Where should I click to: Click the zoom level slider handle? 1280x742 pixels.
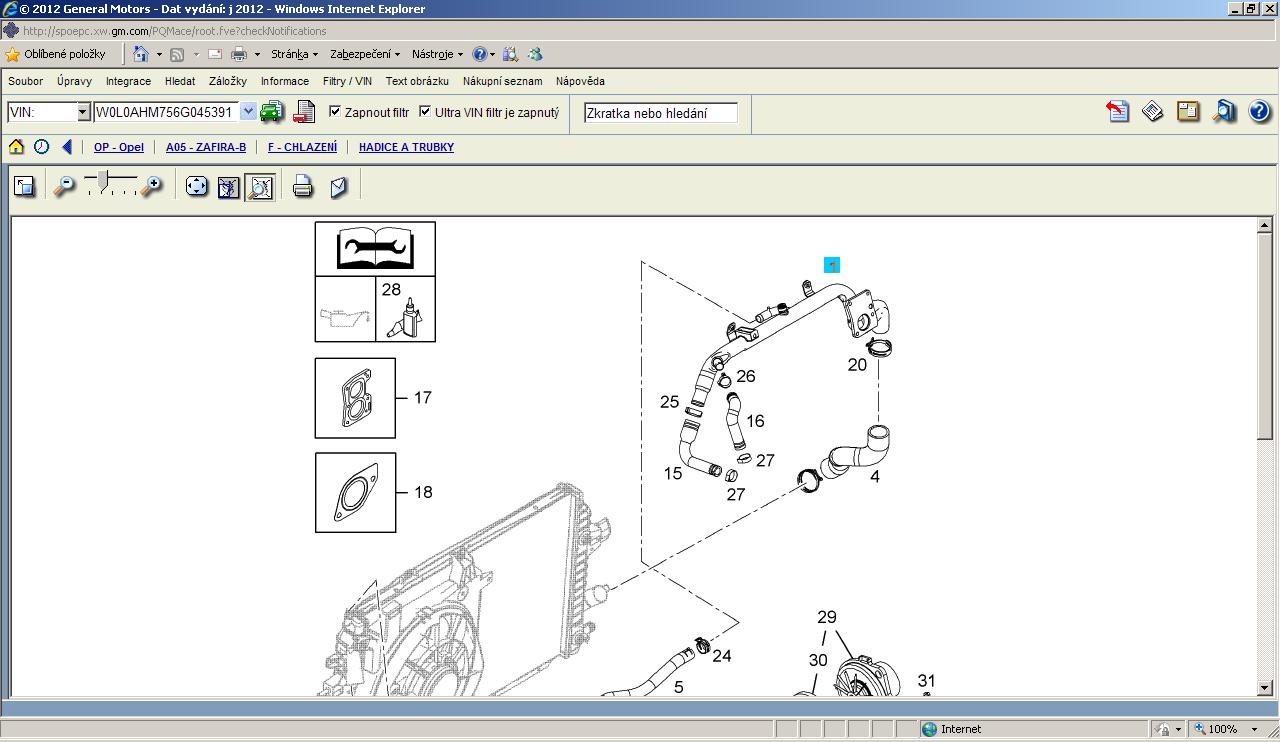(x=104, y=181)
